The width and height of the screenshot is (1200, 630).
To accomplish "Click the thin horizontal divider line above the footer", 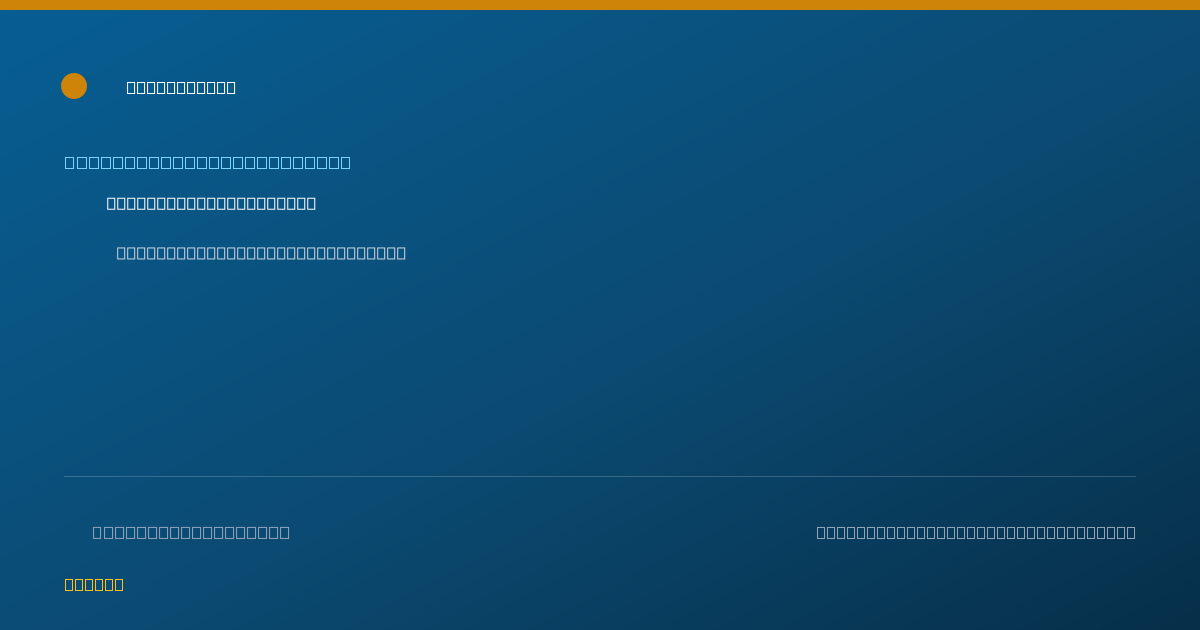I will click(600, 476).
